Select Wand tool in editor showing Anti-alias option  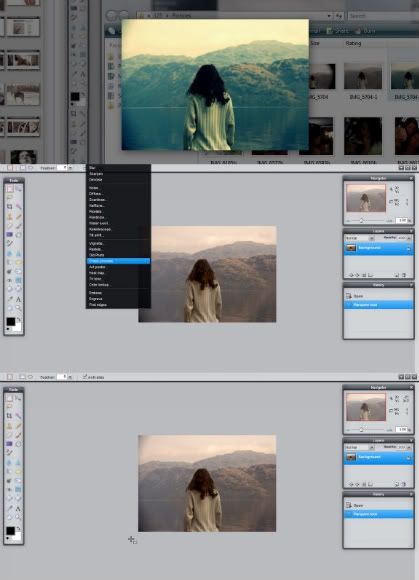click(x=18, y=416)
